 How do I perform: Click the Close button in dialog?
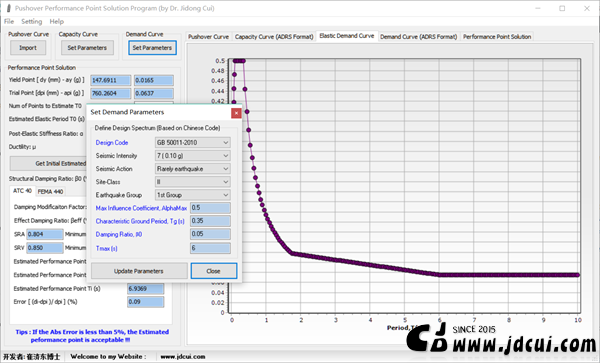click(214, 271)
